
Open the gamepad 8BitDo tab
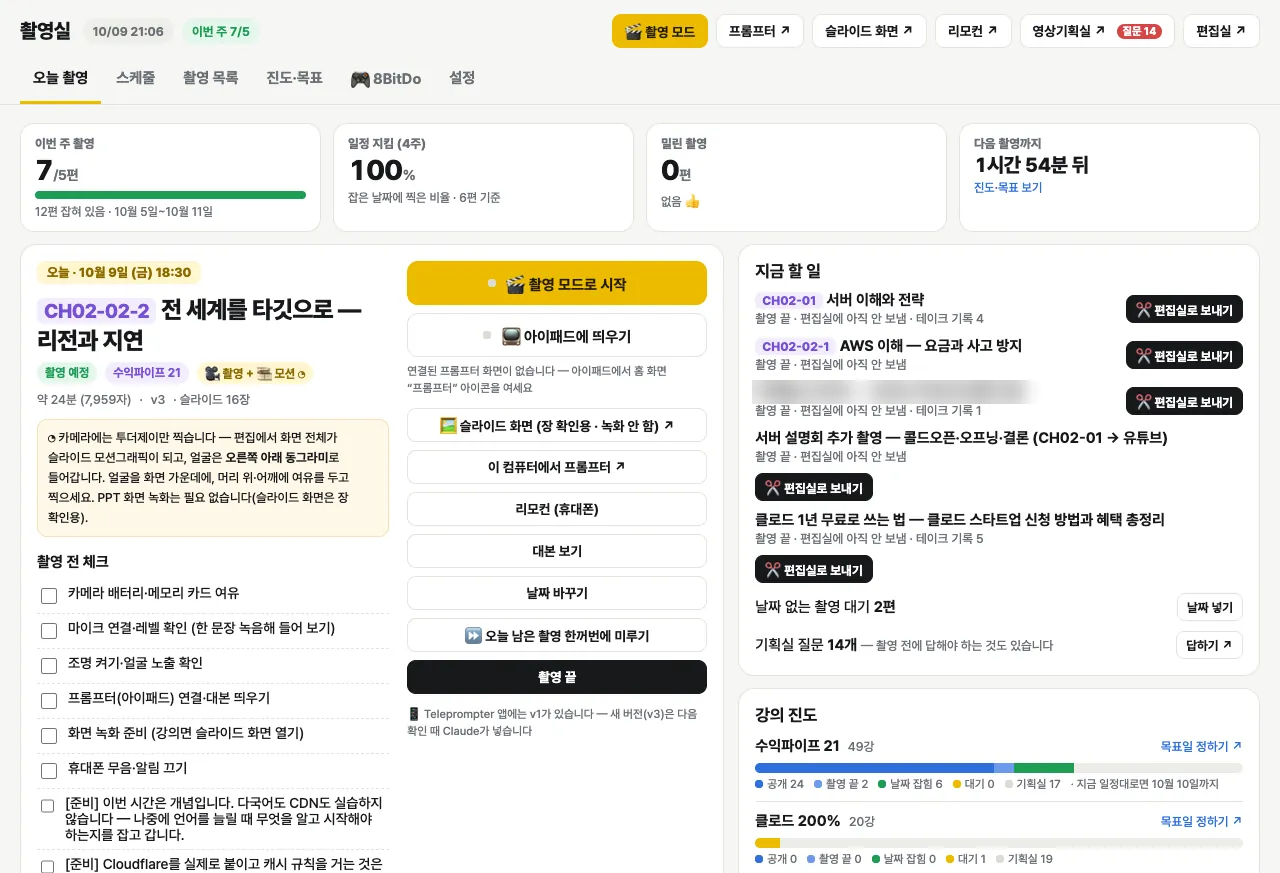385,78
